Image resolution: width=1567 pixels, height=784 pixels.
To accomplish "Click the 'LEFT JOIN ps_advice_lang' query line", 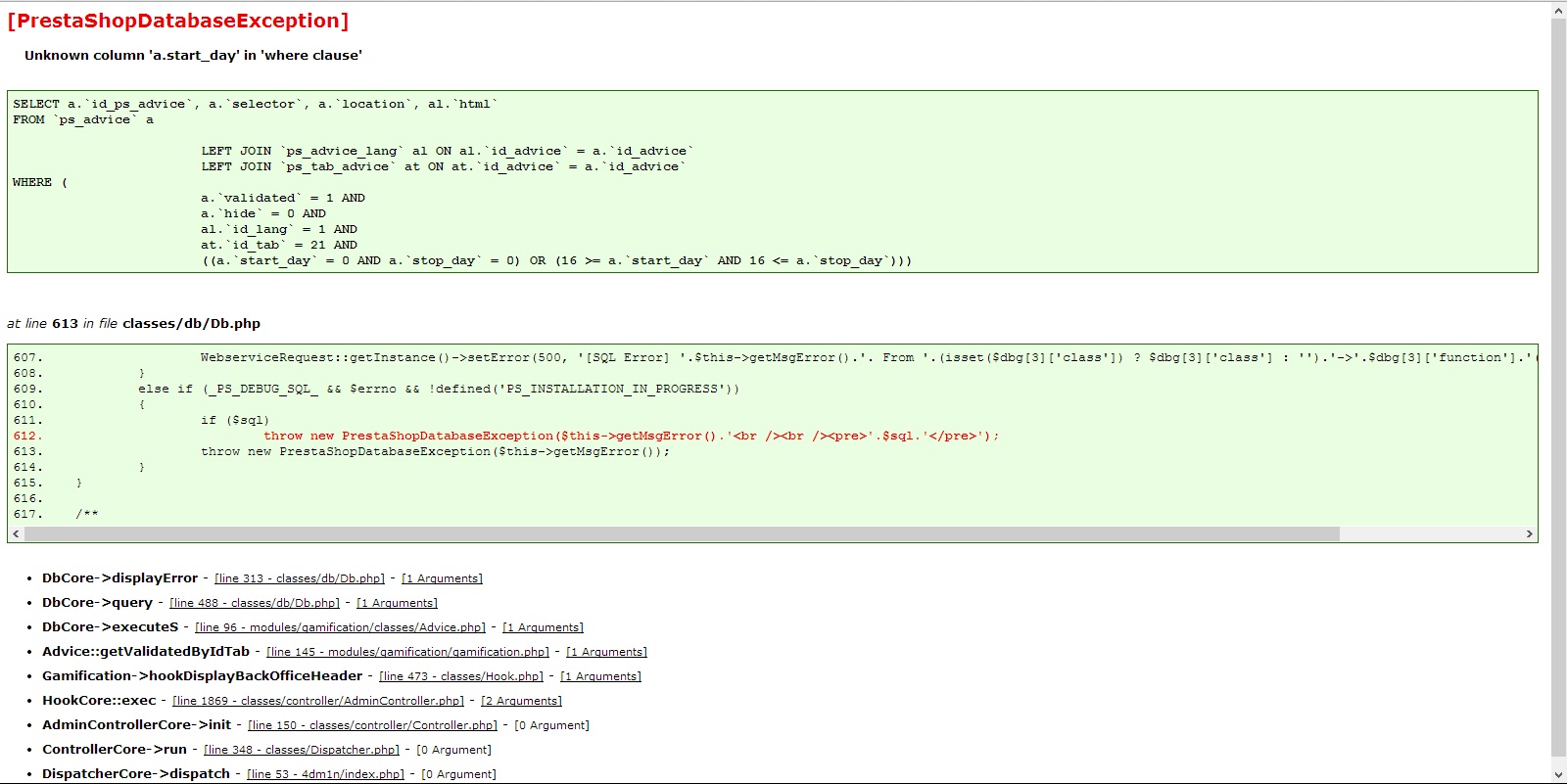I will [x=448, y=151].
